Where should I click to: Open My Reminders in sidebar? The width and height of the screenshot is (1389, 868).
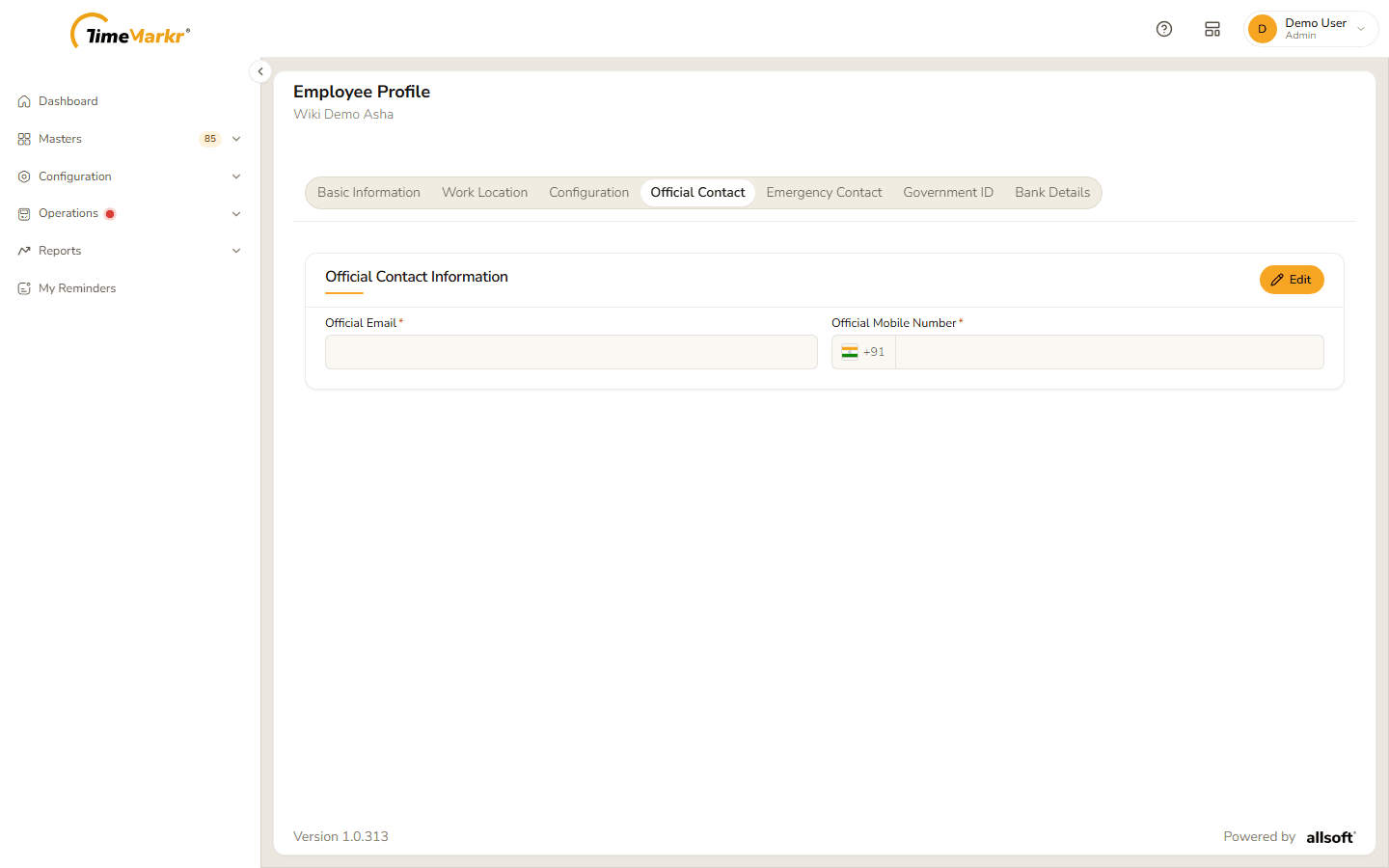[77, 288]
